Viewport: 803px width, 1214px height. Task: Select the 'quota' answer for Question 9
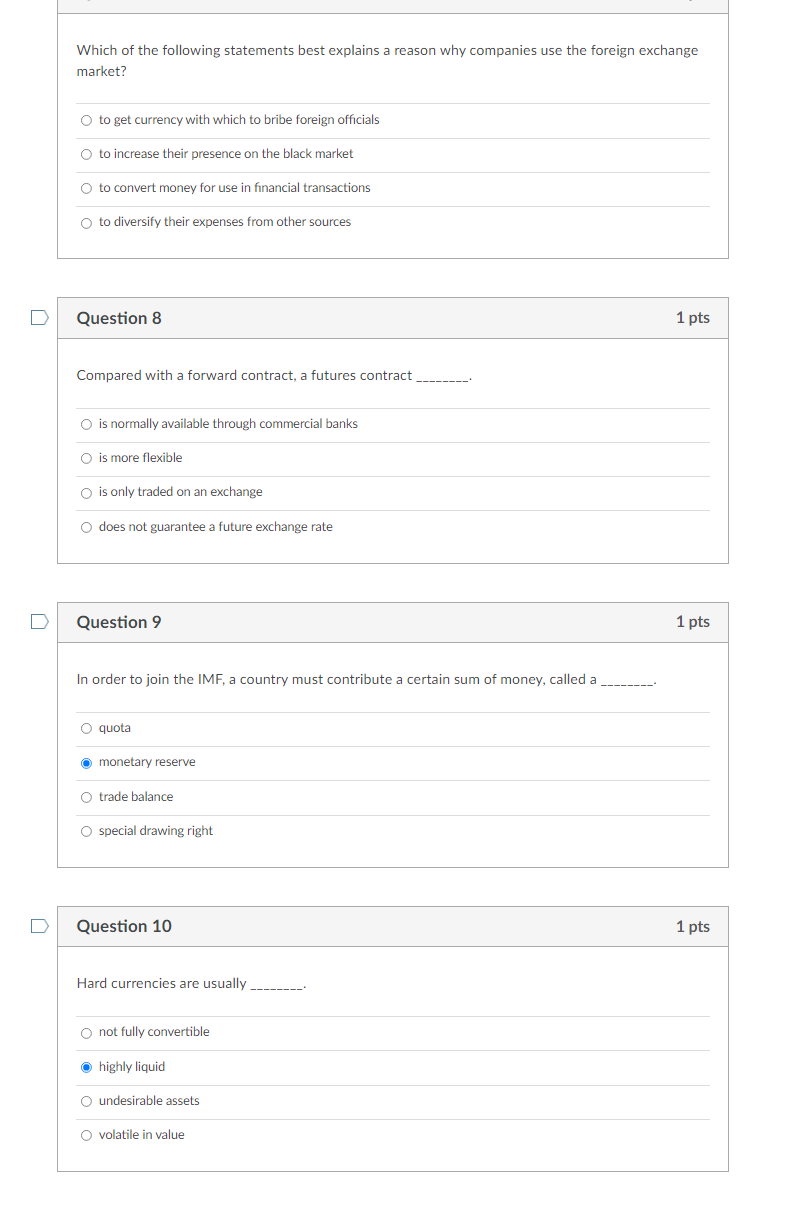click(87, 729)
